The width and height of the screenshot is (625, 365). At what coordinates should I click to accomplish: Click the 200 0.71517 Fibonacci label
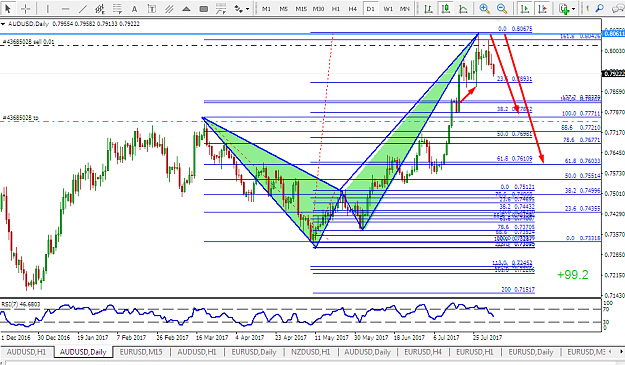pos(518,290)
